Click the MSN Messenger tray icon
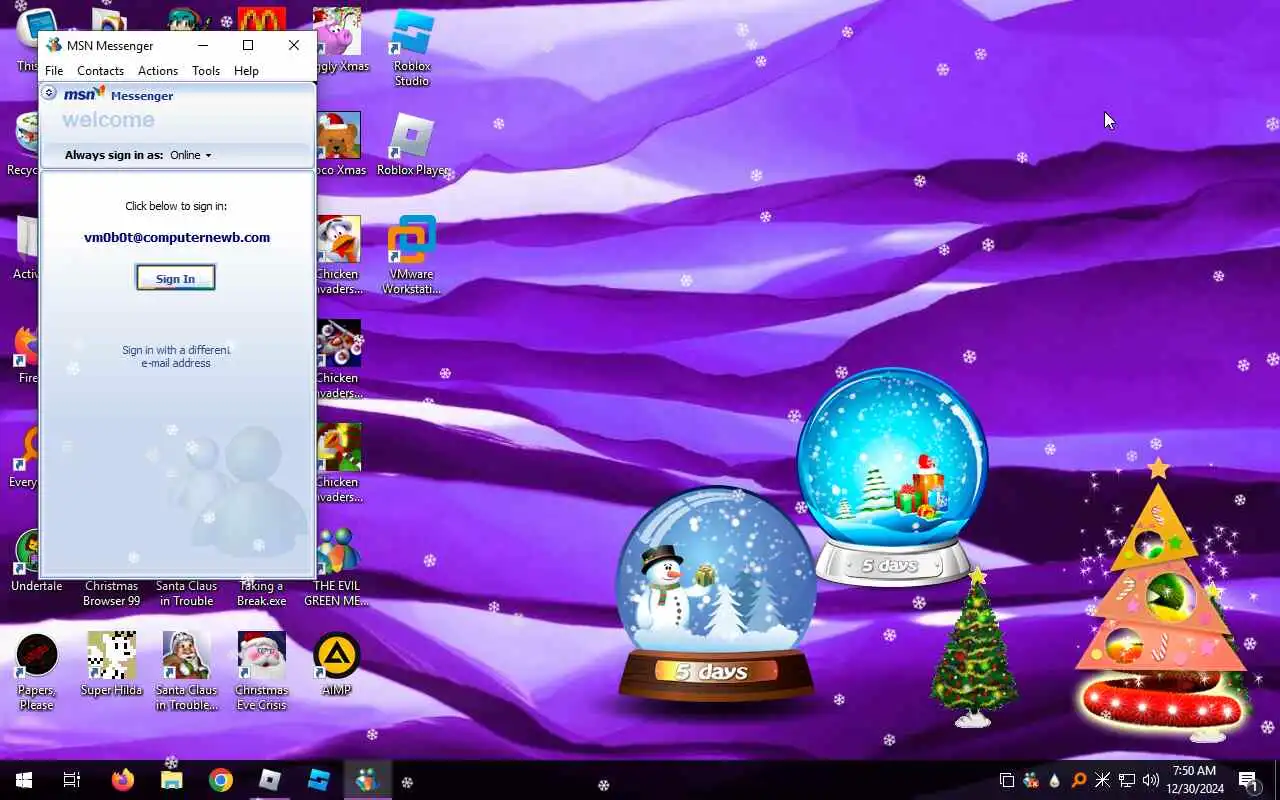 [x=1031, y=780]
